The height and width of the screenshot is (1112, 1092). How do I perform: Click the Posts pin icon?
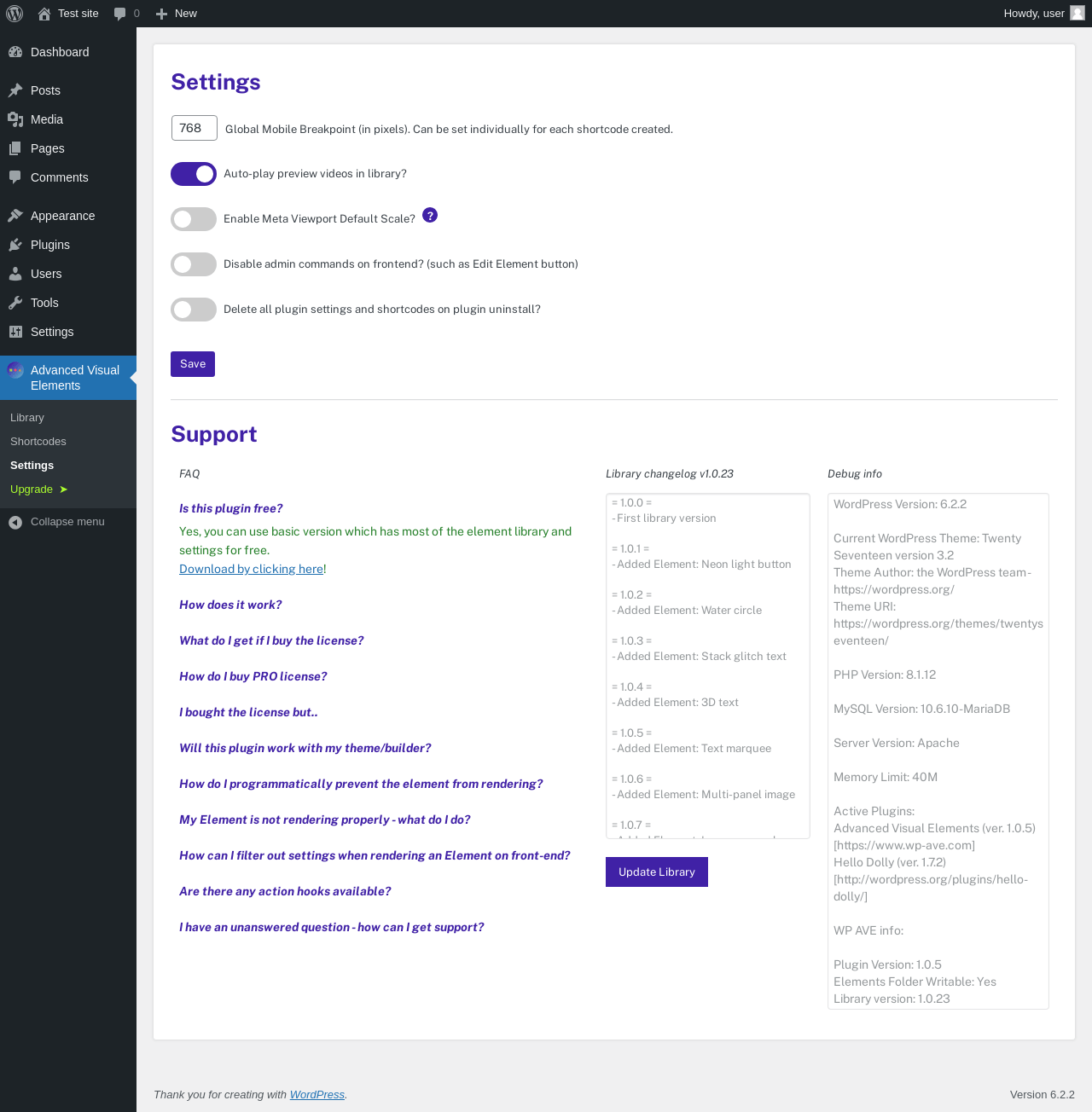(x=15, y=90)
